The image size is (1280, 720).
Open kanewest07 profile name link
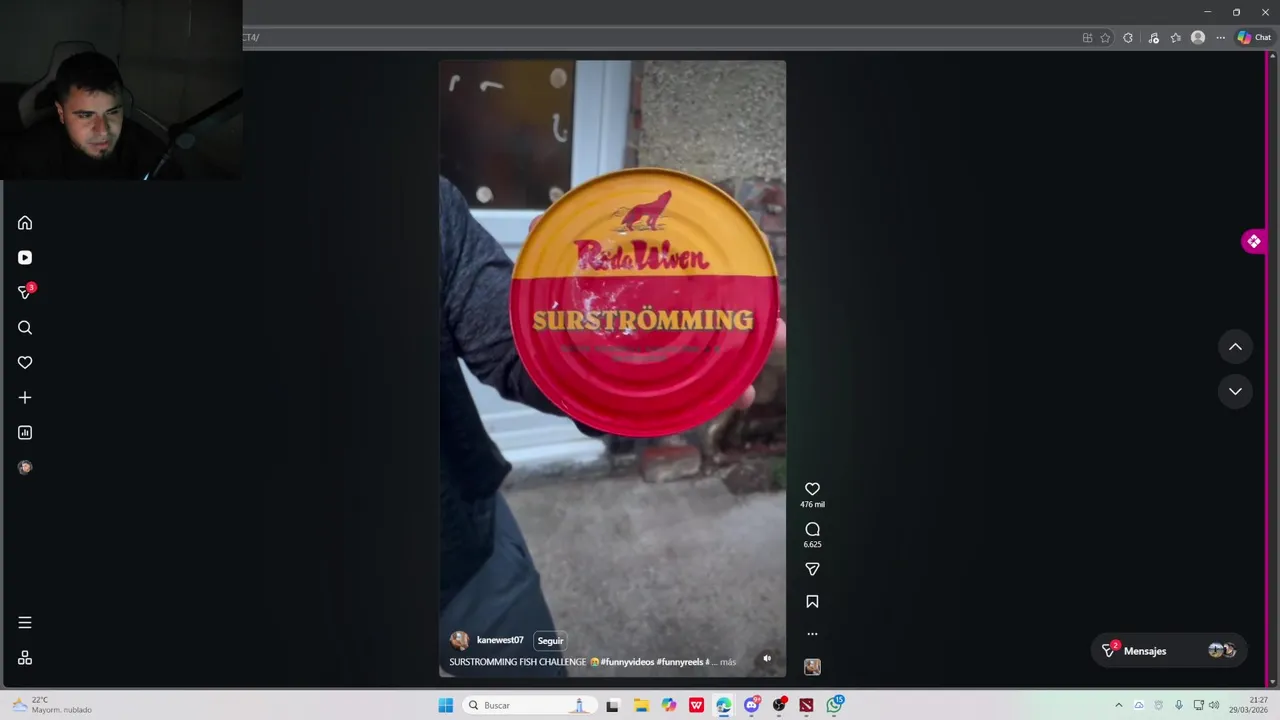click(x=500, y=640)
